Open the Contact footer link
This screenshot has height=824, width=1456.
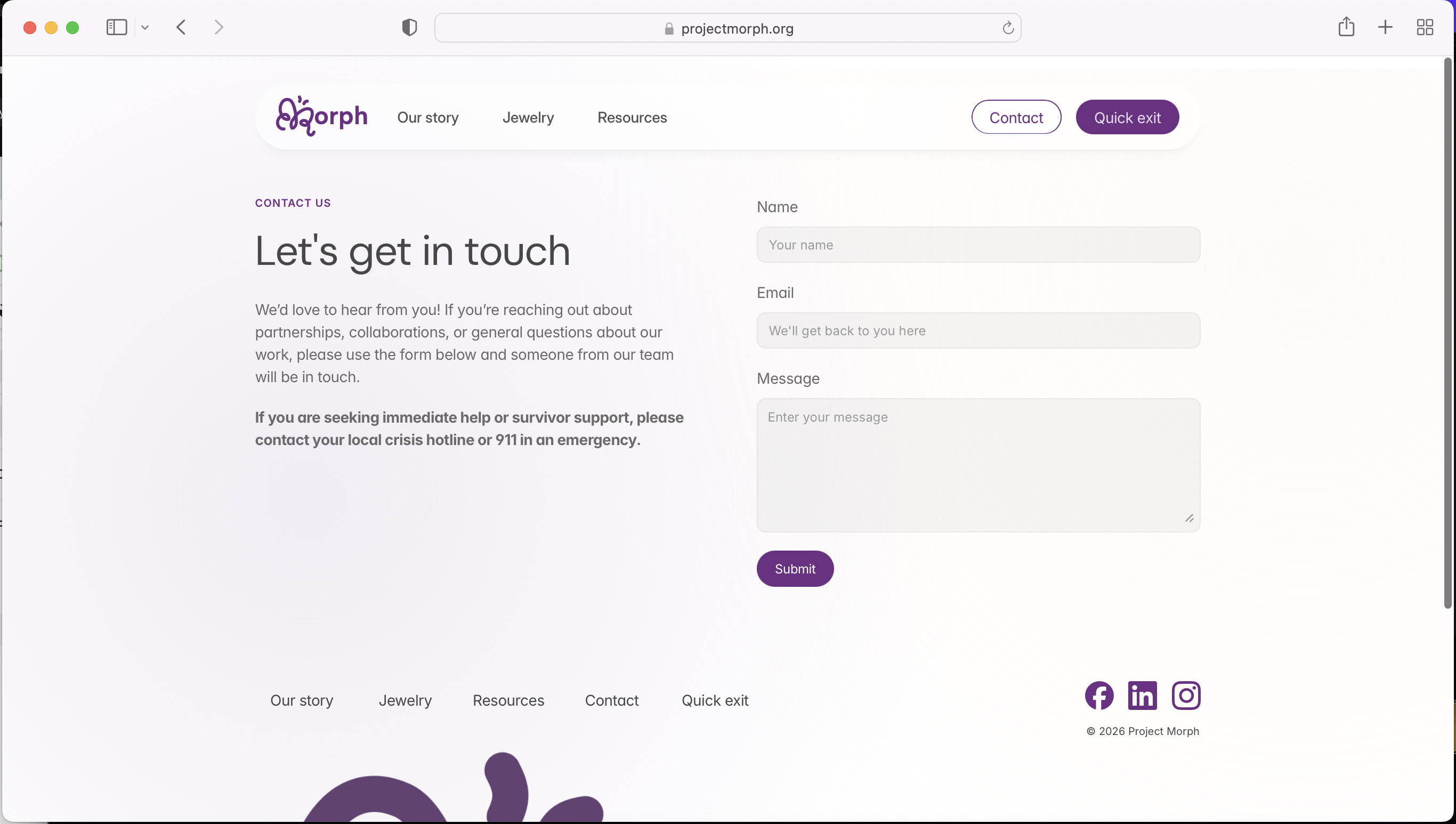point(612,701)
